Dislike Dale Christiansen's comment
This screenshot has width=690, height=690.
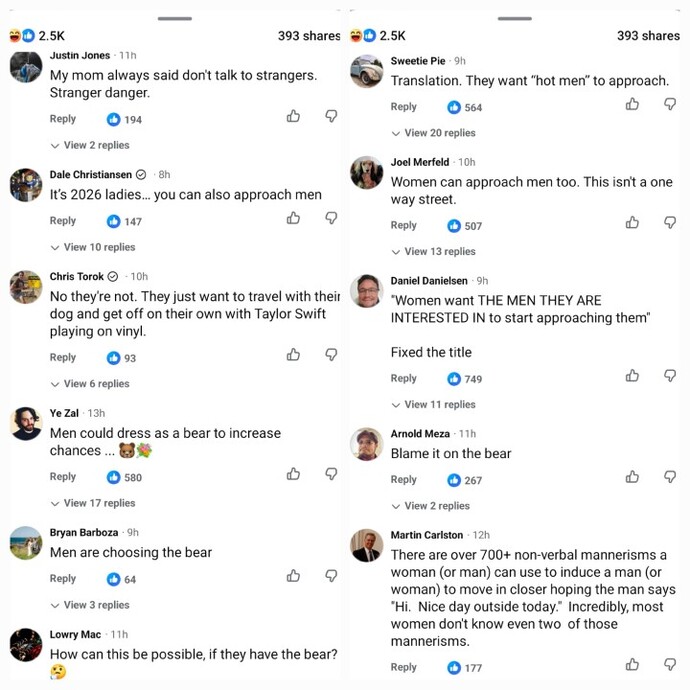331,218
